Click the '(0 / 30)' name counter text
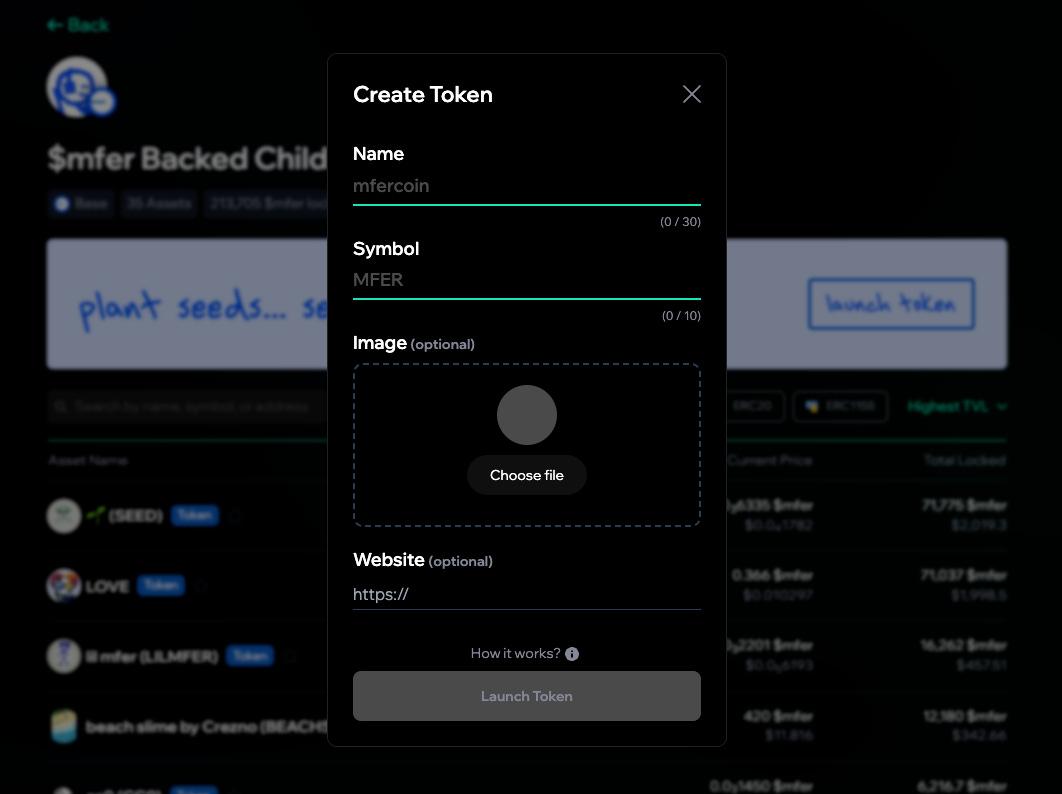The image size is (1062, 794). pyautogui.click(x=680, y=222)
